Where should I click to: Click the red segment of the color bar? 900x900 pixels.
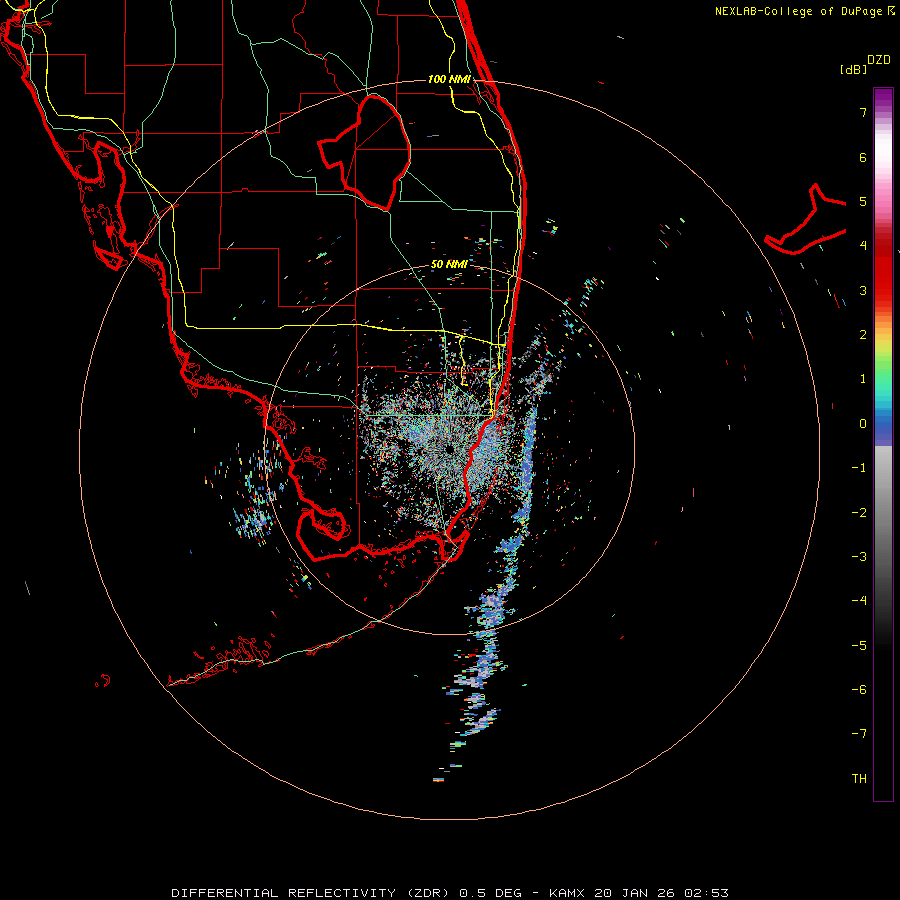[883, 267]
